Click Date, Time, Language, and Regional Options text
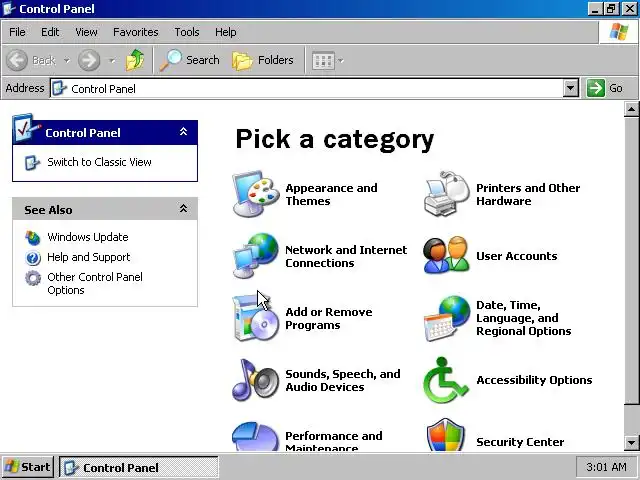Viewport: 640px width, 480px height. click(x=524, y=318)
